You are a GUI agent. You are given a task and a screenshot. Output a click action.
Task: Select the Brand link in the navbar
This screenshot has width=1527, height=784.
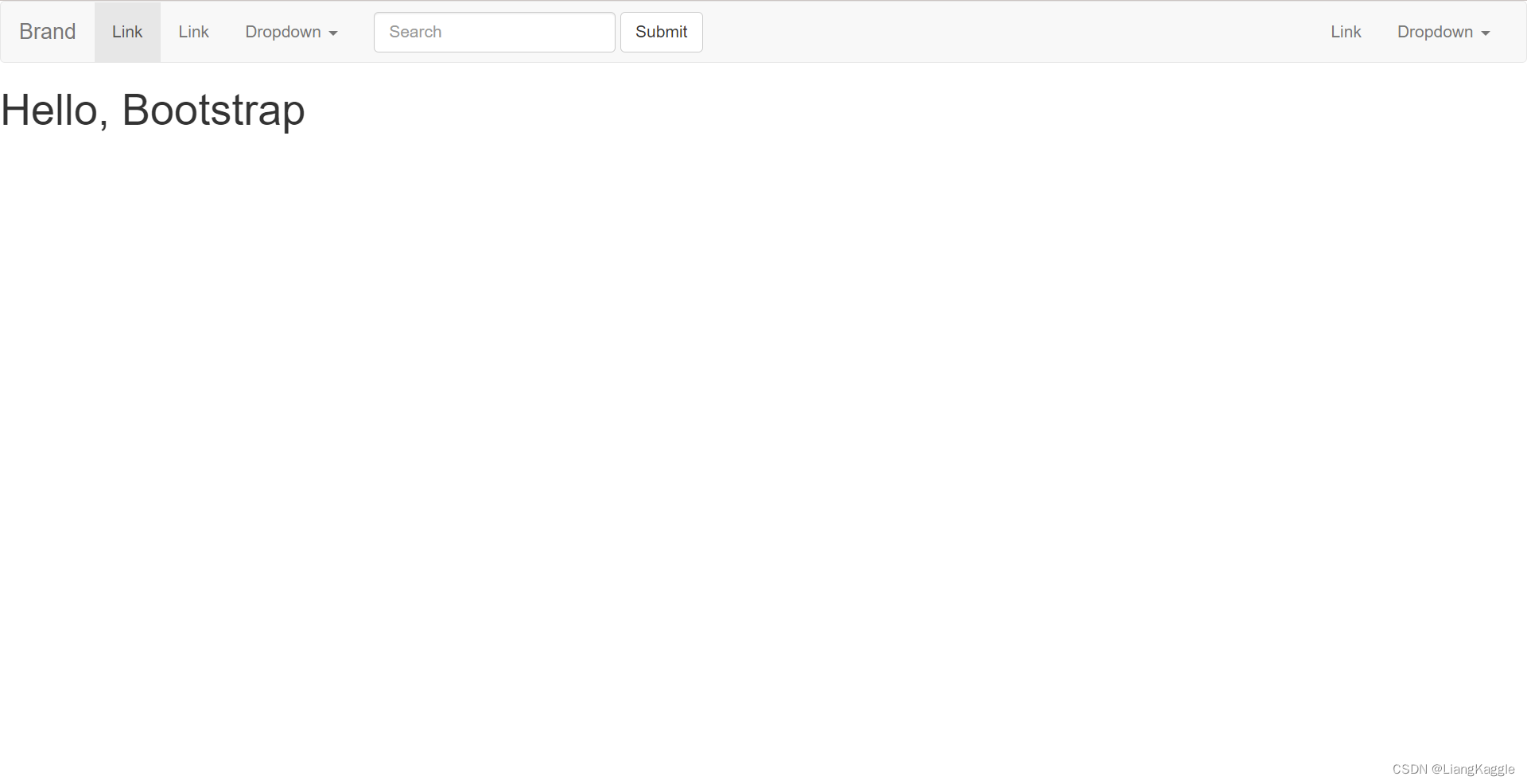click(x=47, y=31)
